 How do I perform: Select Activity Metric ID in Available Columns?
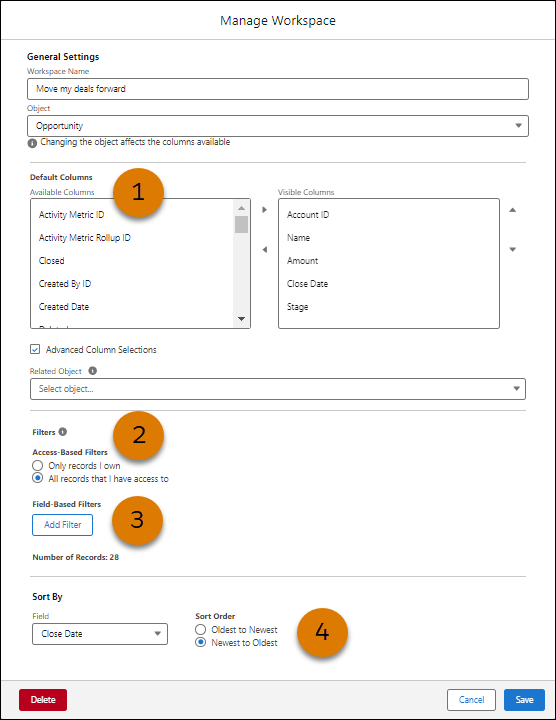pyautogui.click(x=72, y=215)
